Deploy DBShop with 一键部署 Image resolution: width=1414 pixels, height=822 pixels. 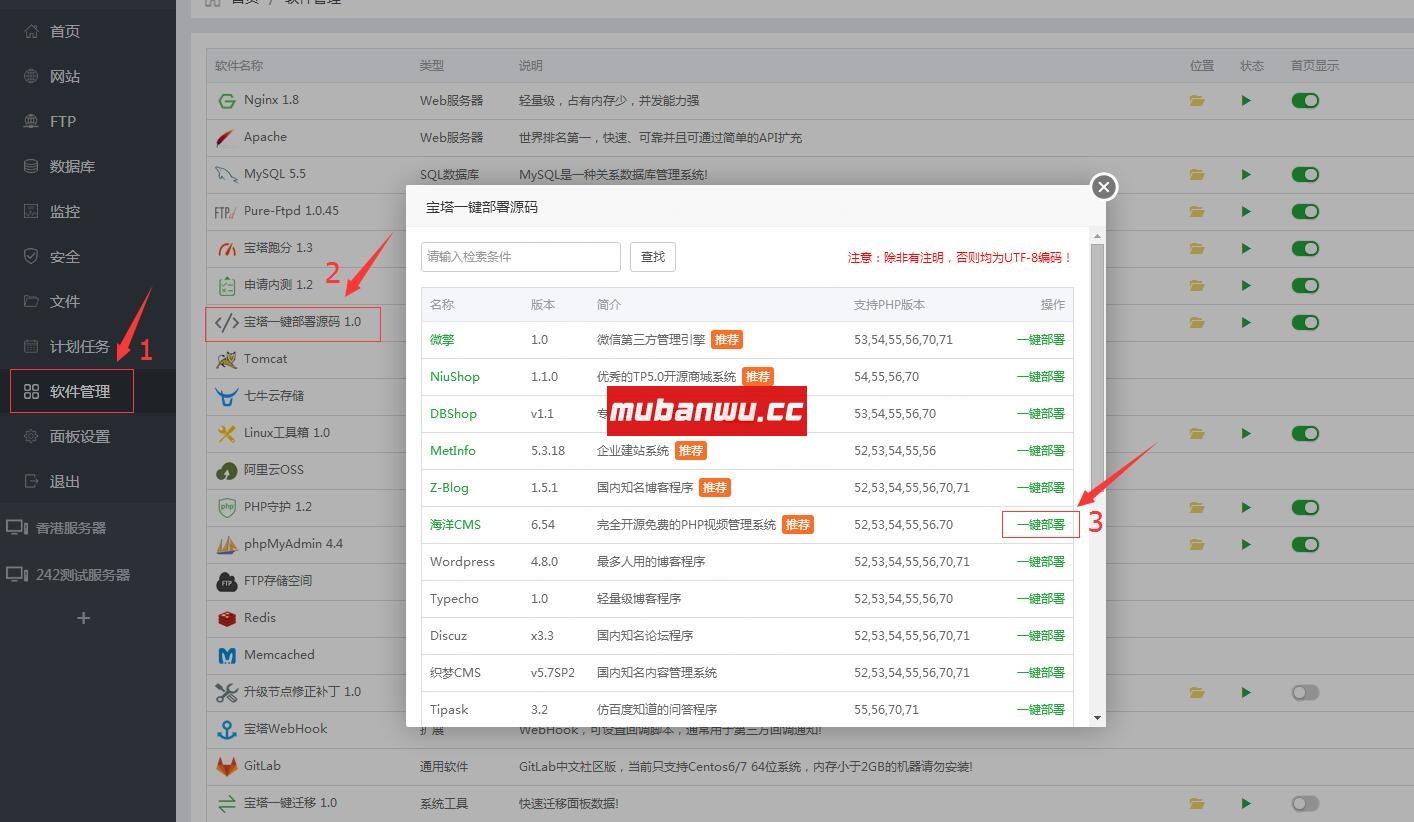pyautogui.click(x=1040, y=414)
